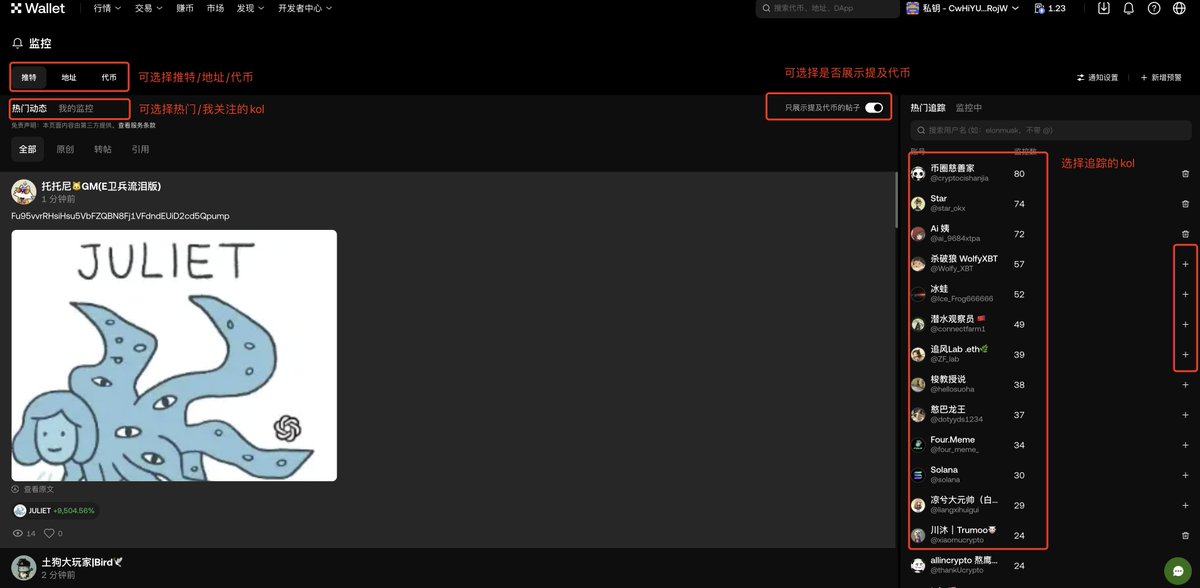
Task: Delete Star from monitoring via trash icon
Action: [1185, 204]
